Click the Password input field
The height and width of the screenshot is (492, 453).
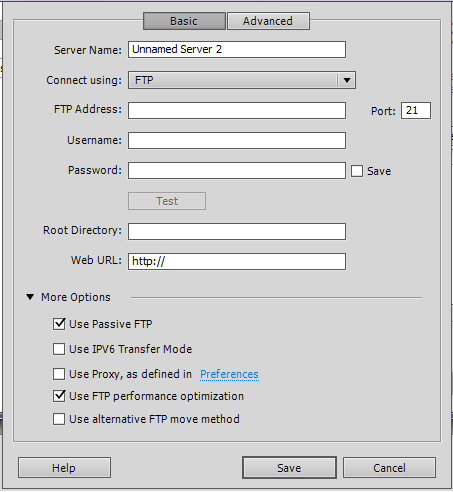237,171
